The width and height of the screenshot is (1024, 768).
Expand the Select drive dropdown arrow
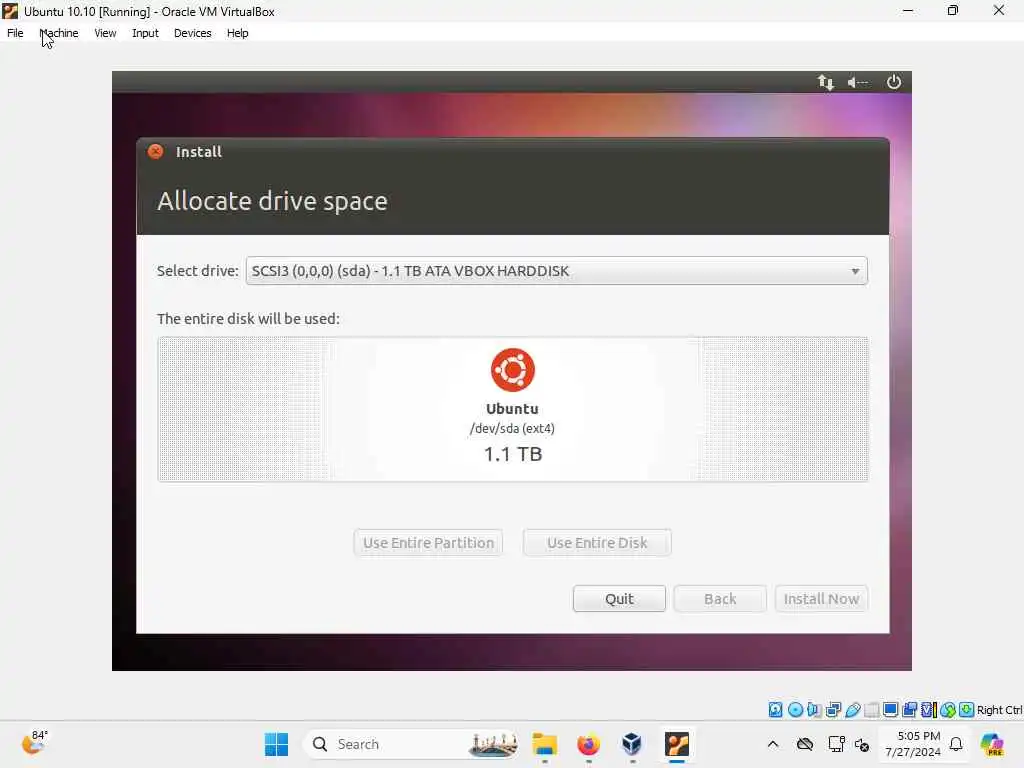pyautogui.click(x=855, y=271)
